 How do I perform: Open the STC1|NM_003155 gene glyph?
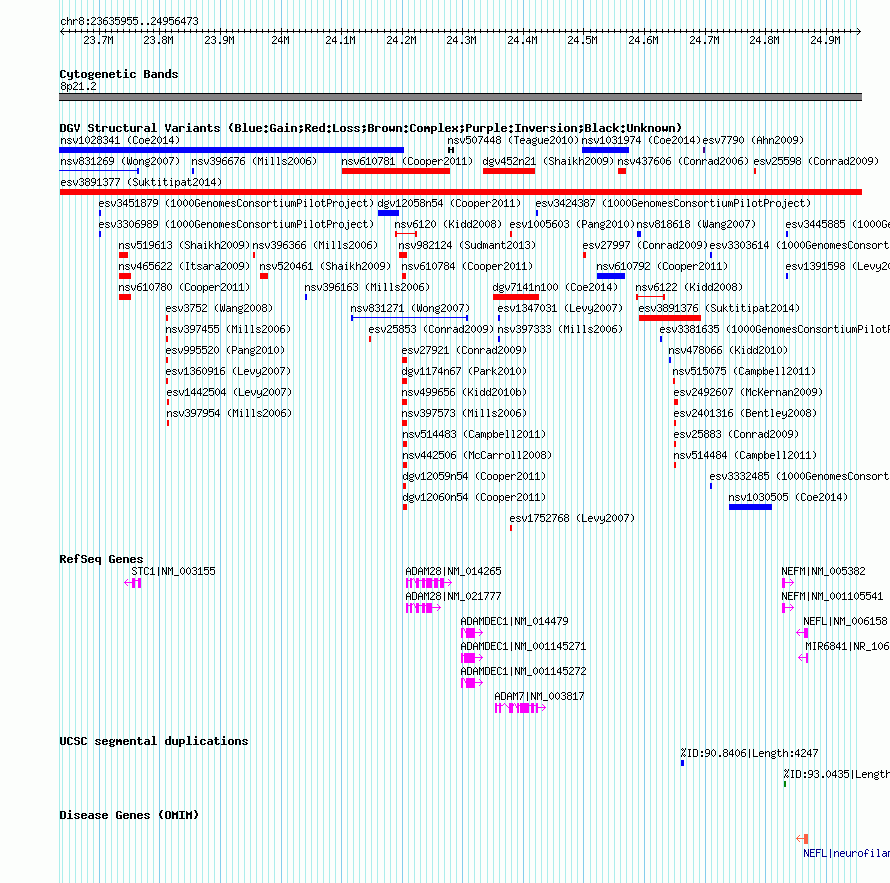point(133,583)
